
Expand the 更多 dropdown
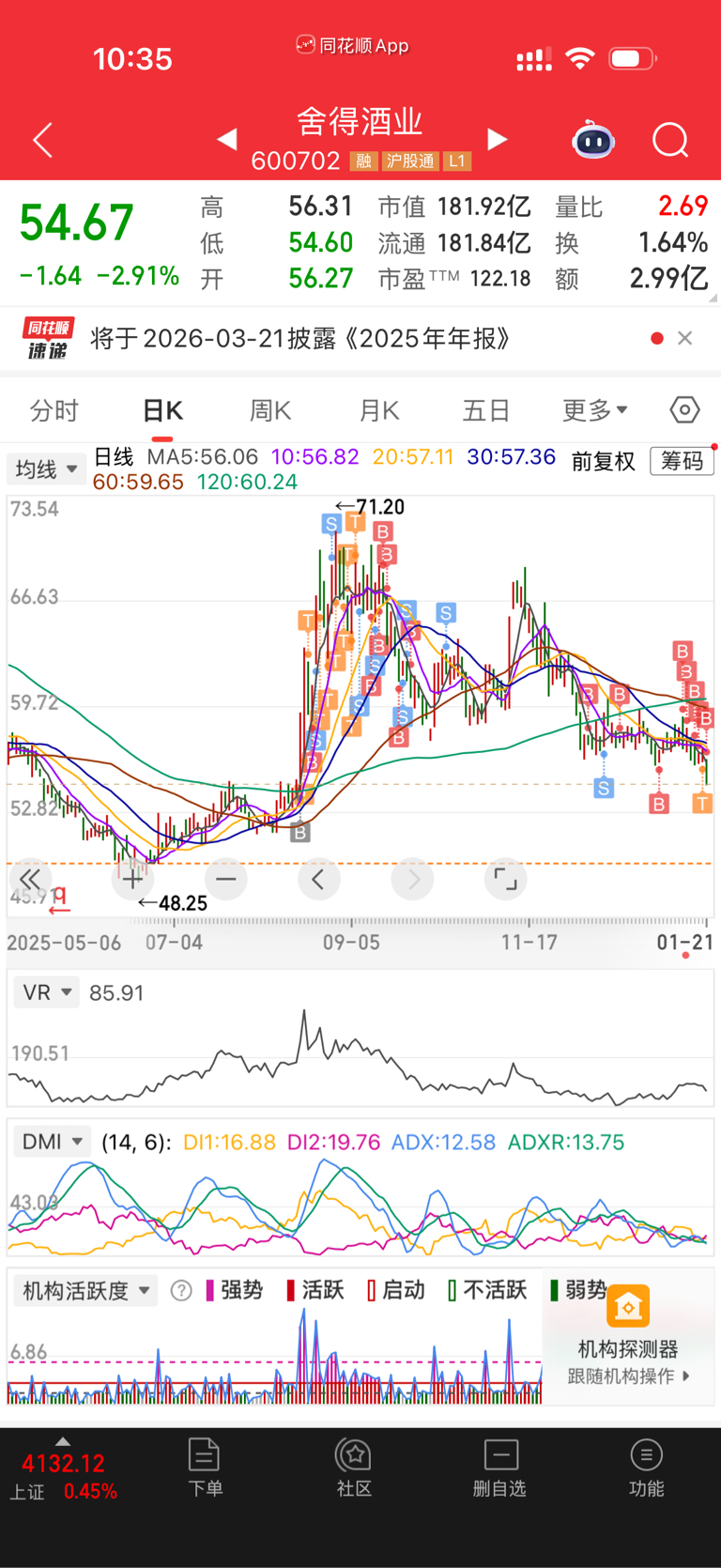595,411
